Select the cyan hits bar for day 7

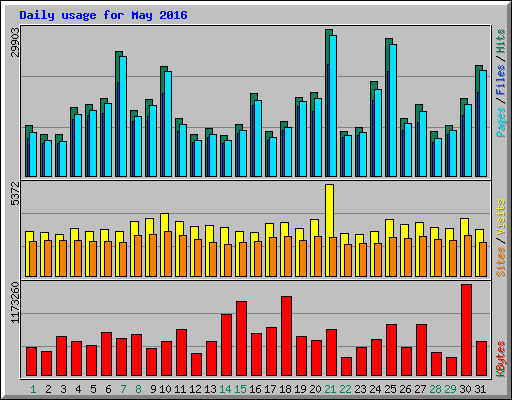coord(123,116)
